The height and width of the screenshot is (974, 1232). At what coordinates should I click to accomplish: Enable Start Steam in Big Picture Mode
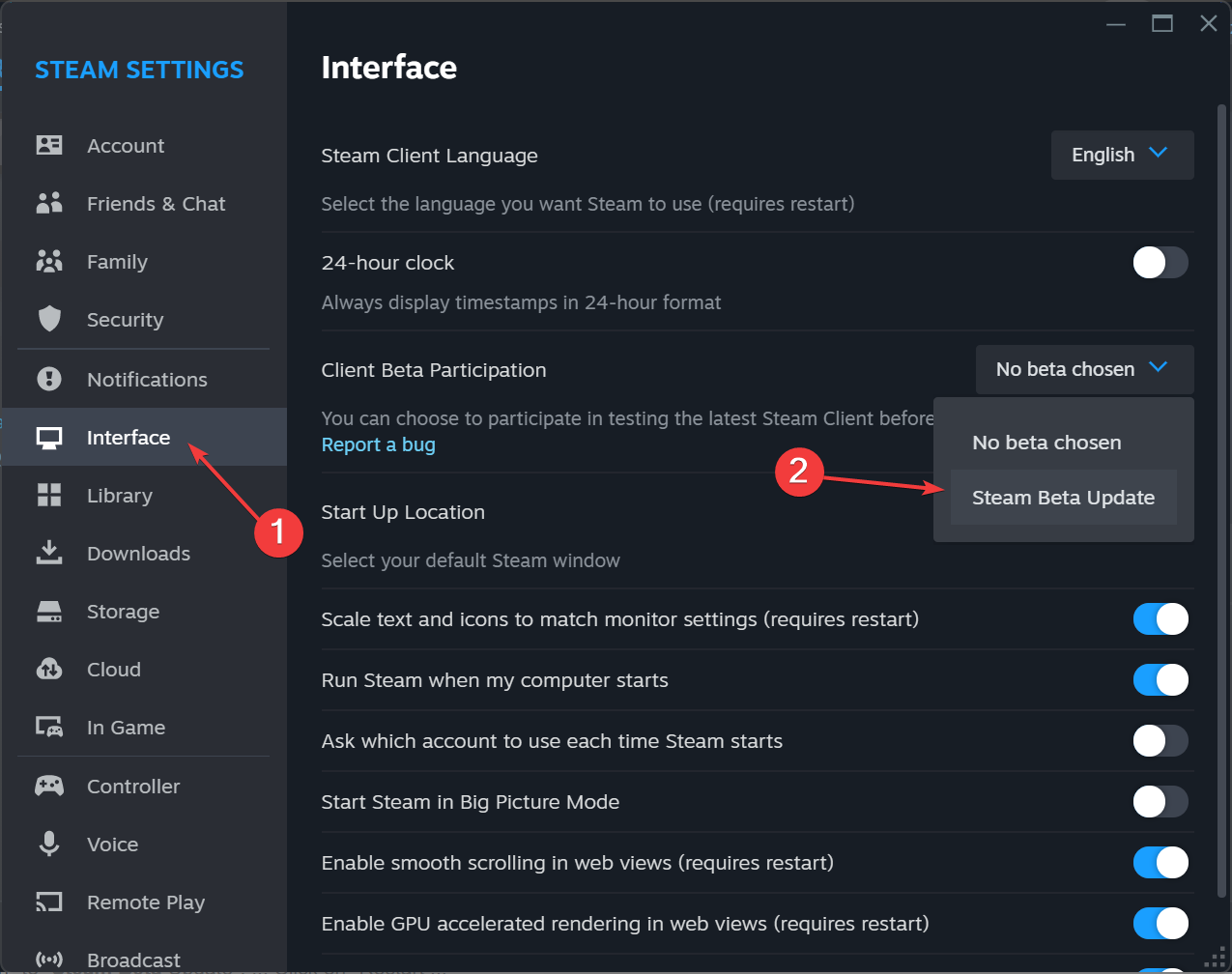pyautogui.click(x=1160, y=801)
